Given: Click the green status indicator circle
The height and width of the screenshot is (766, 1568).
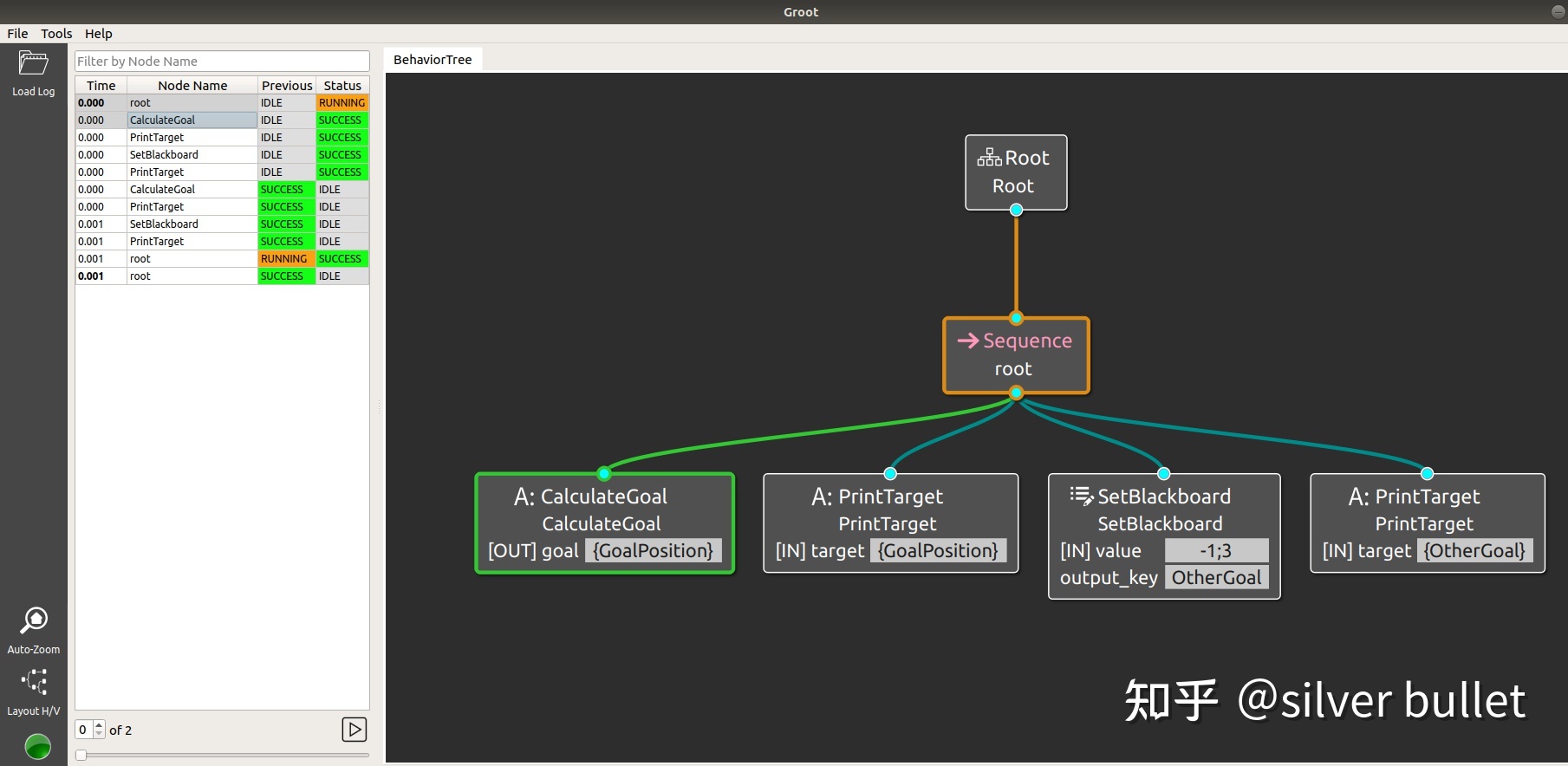Looking at the screenshot, I should (37, 746).
